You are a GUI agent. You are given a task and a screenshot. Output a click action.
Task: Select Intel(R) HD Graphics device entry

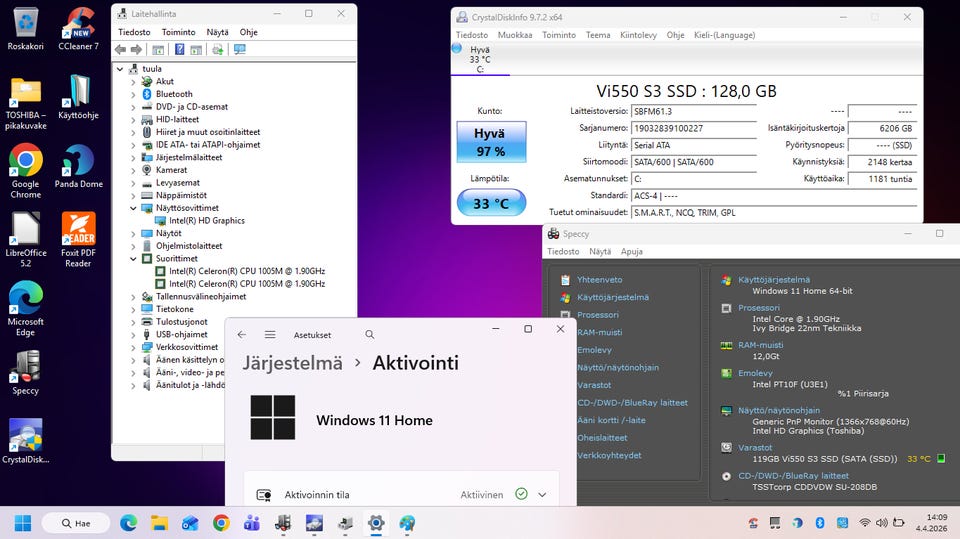(207, 221)
